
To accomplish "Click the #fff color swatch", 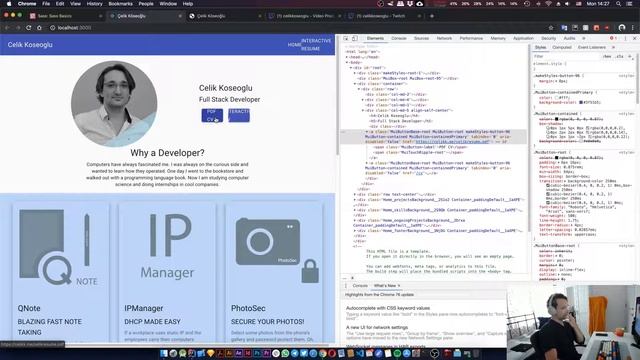I will pyautogui.click(x=556, y=98).
